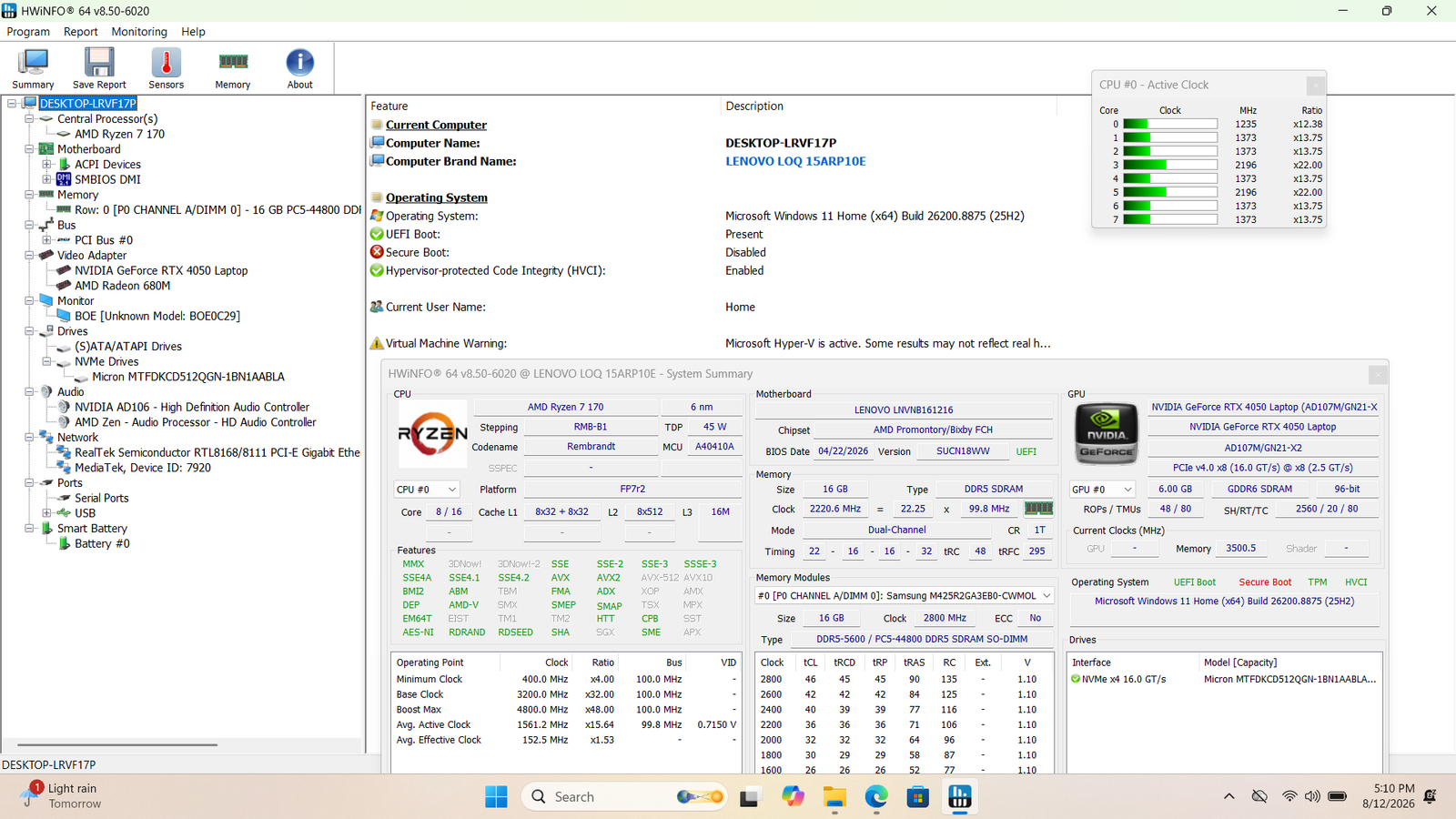The height and width of the screenshot is (819, 1456).
Task: Open the clock and date flyout
Action: tap(1388, 796)
